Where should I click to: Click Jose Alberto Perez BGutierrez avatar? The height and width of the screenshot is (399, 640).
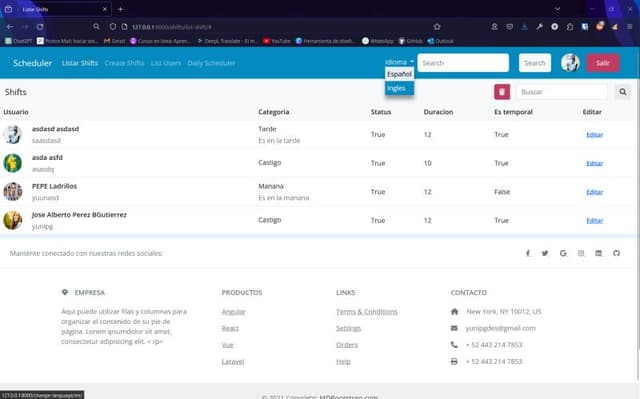coord(13,220)
